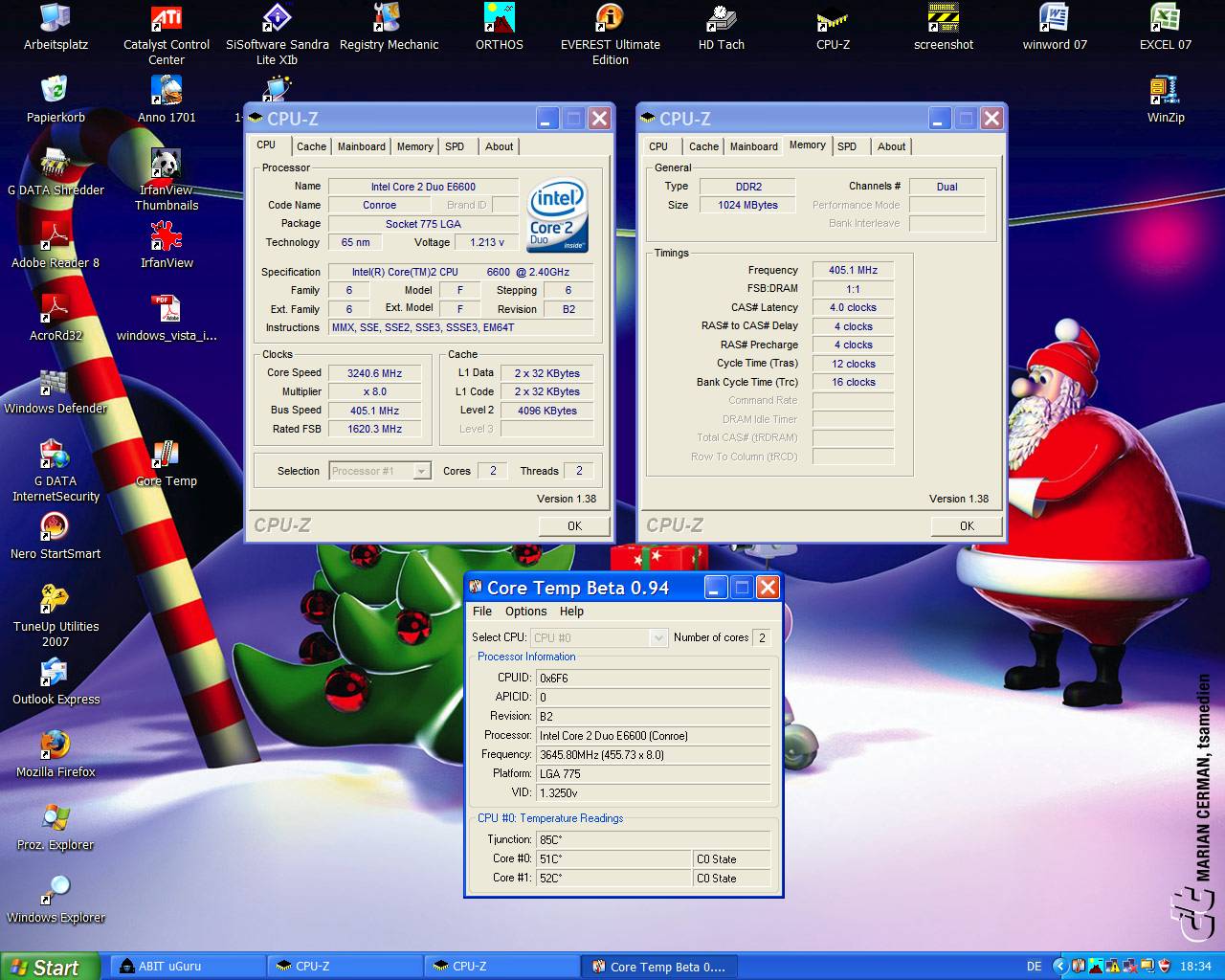
Task: Launch Mozilla Firefox desktop icon
Action: pos(56,755)
